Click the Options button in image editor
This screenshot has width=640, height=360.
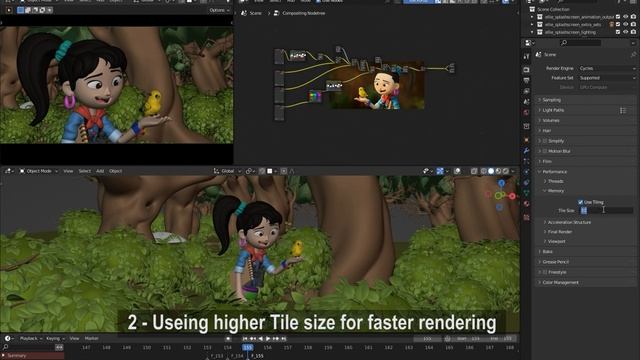click(219, 10)
